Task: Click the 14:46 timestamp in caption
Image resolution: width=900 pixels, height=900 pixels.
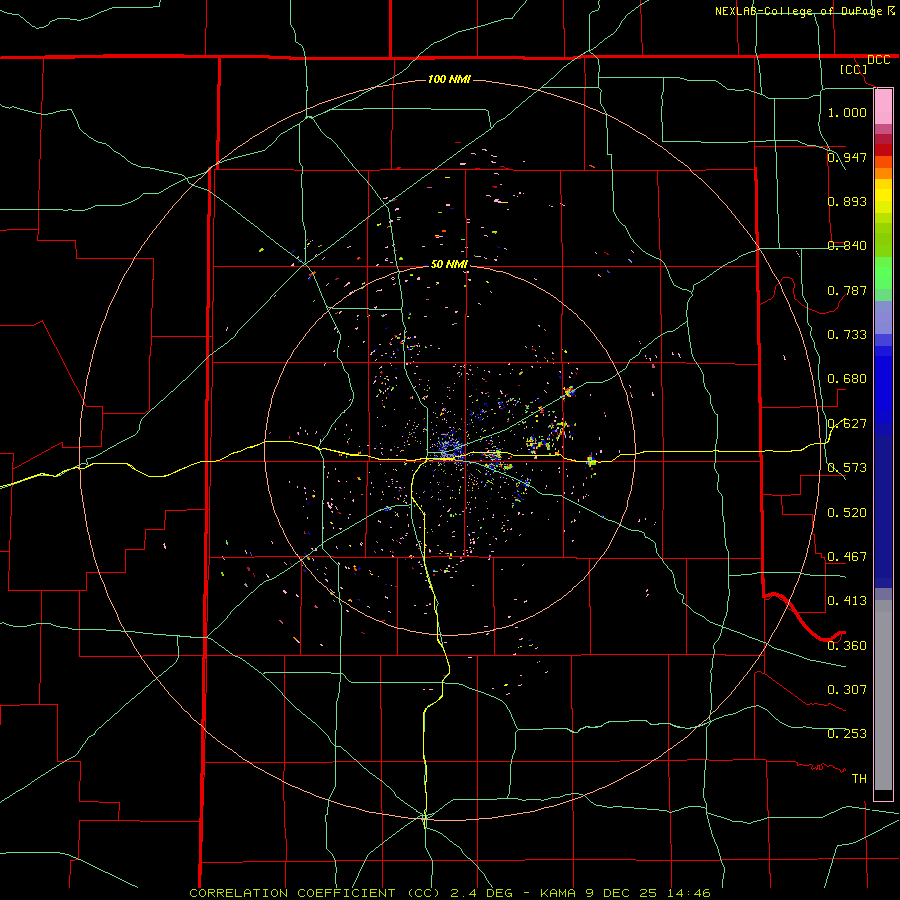Action: point(690,893)
